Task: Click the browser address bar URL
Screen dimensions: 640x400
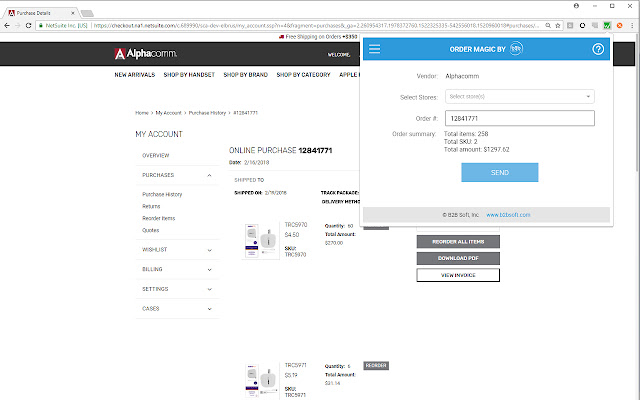Action: pyautogui.click(x=316, y=25)
